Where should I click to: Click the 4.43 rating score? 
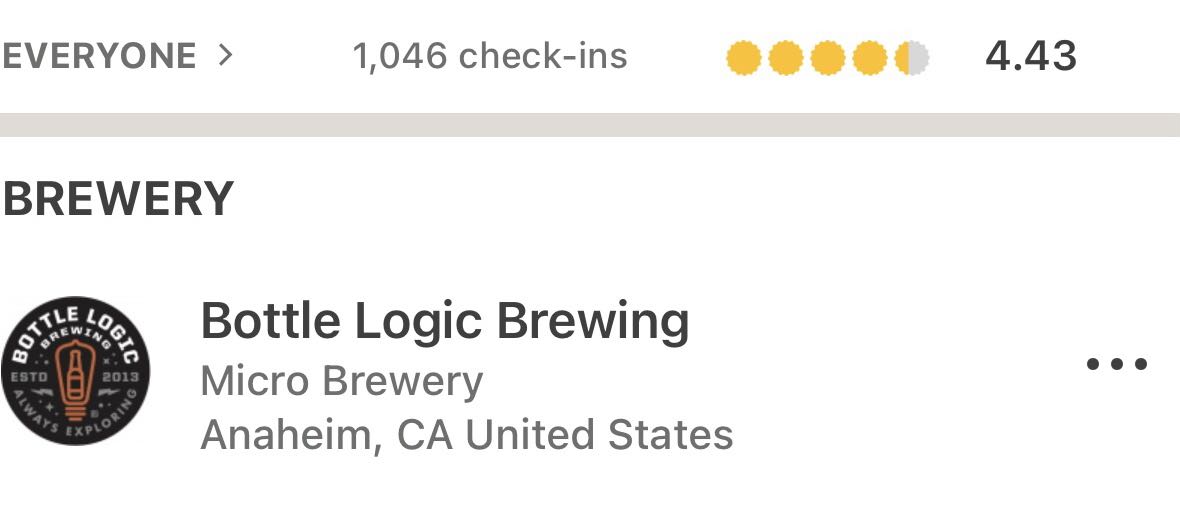1031,56
